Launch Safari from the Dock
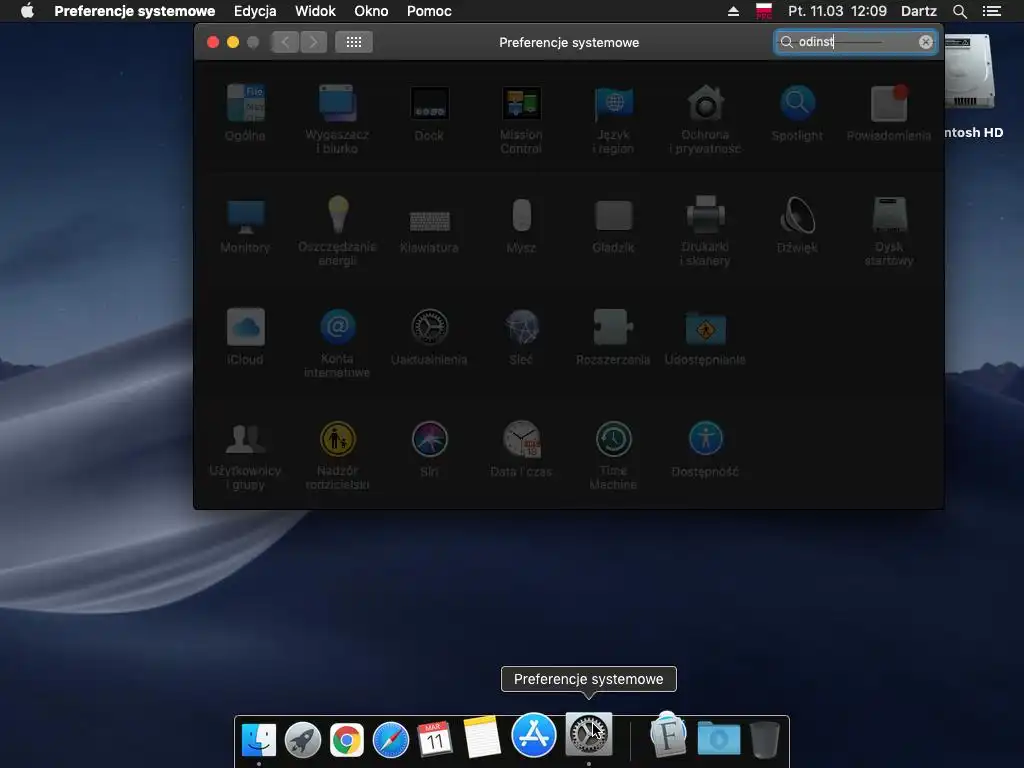This screenshot has height=768, width=1024. pos(391,740)
